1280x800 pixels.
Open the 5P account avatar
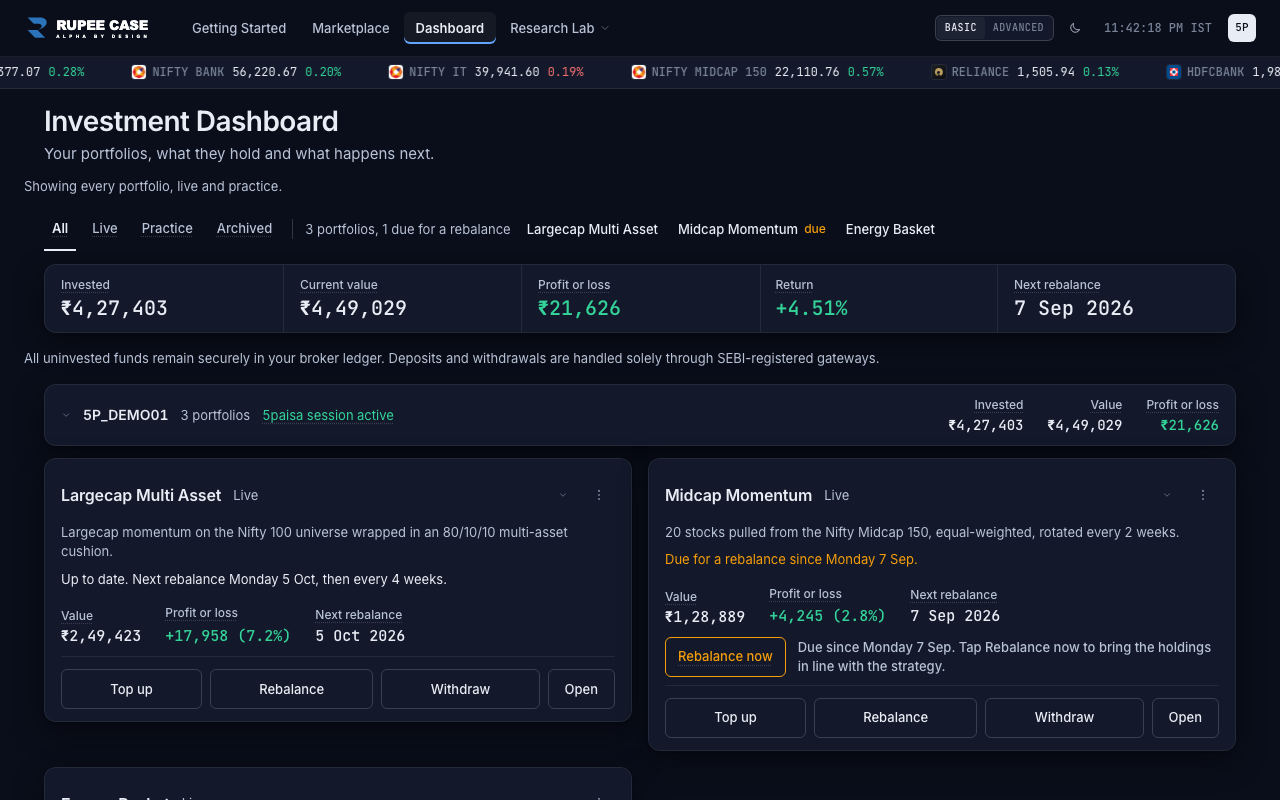click(1242, 28)
